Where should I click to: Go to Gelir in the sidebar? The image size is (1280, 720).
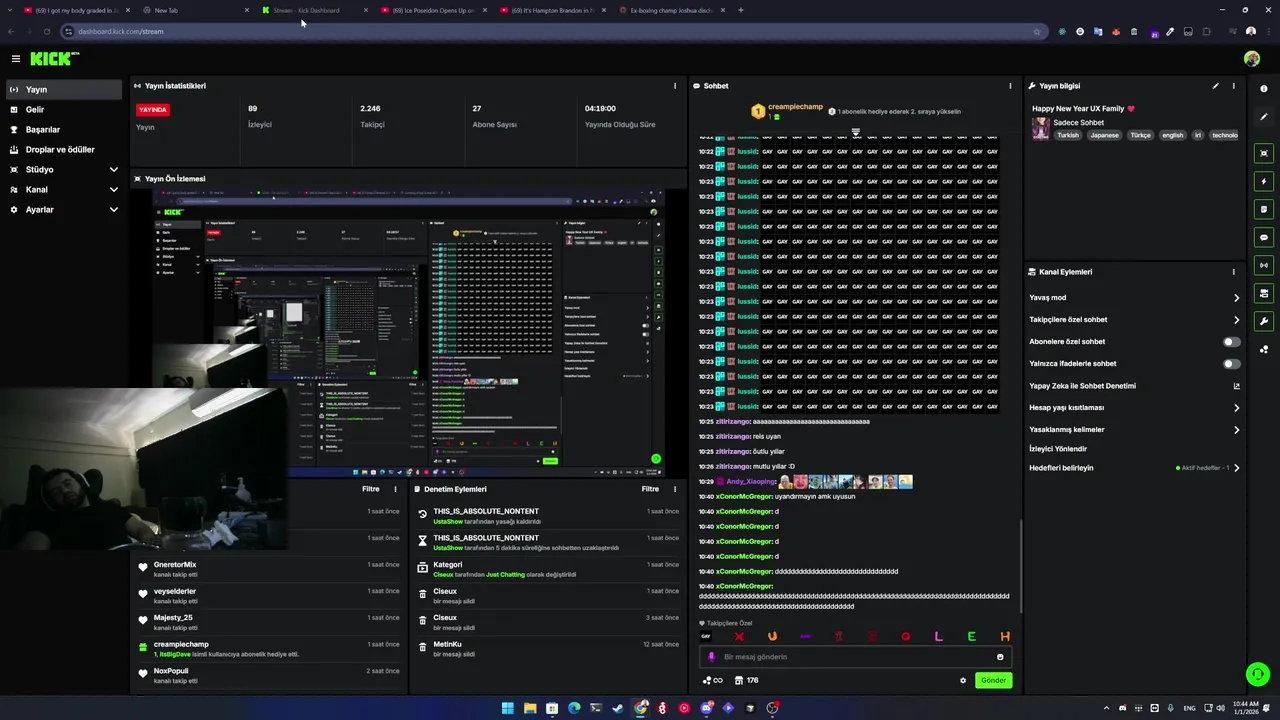pos(64,110)
